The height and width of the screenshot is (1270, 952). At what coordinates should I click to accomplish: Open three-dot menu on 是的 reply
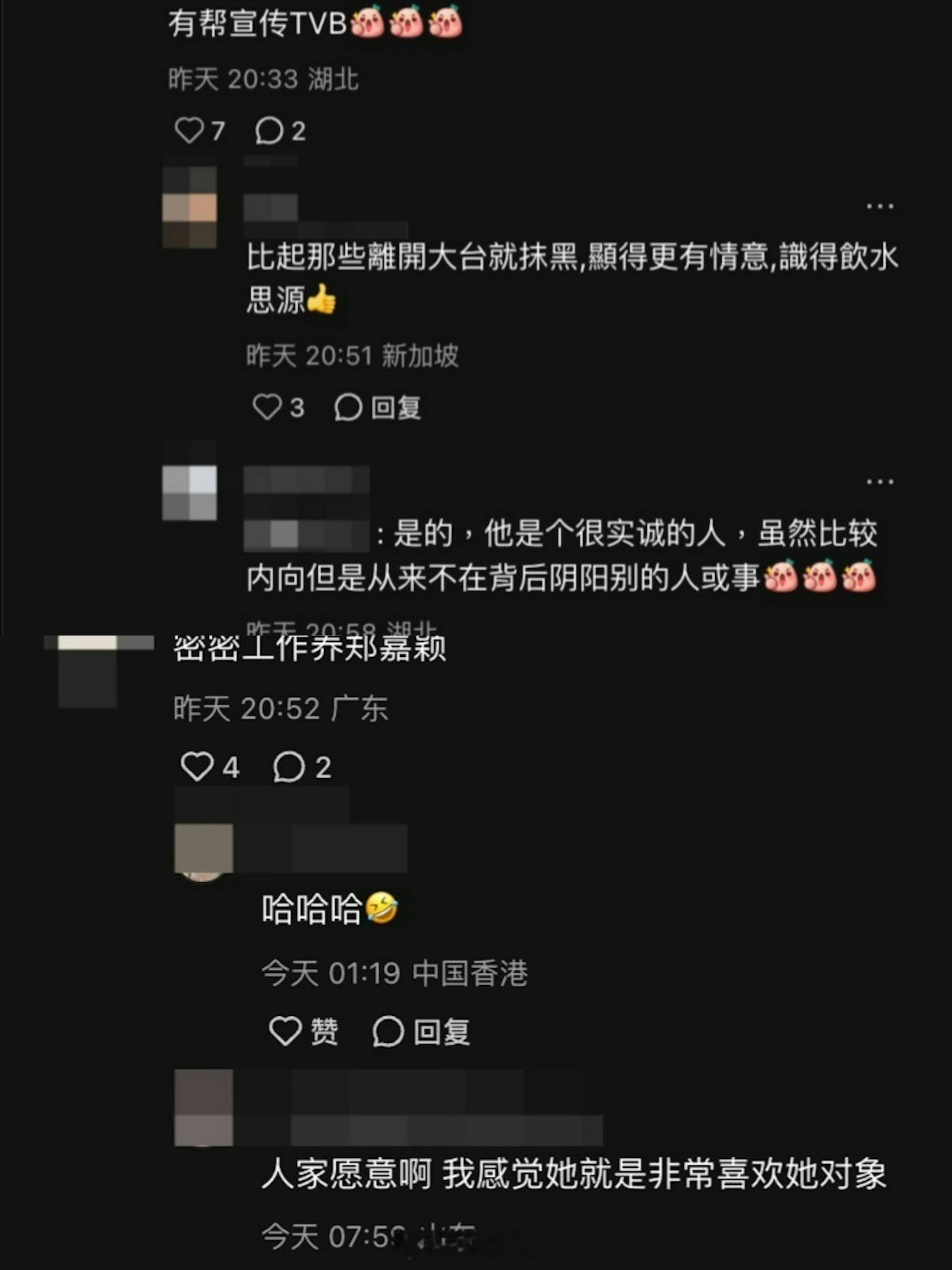[x=880, y=482]
